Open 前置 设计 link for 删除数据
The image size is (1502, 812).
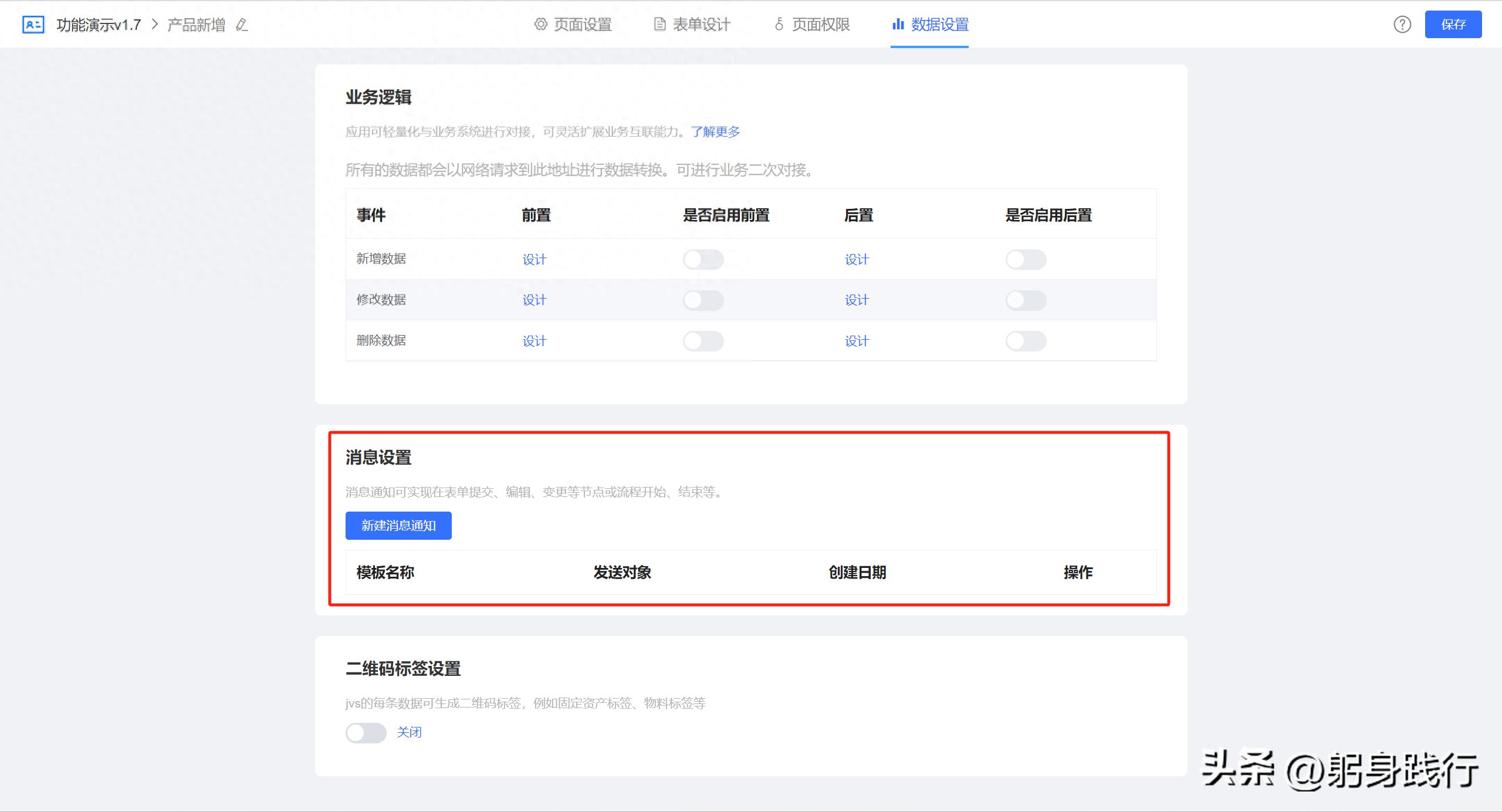(x=535, y=341)
